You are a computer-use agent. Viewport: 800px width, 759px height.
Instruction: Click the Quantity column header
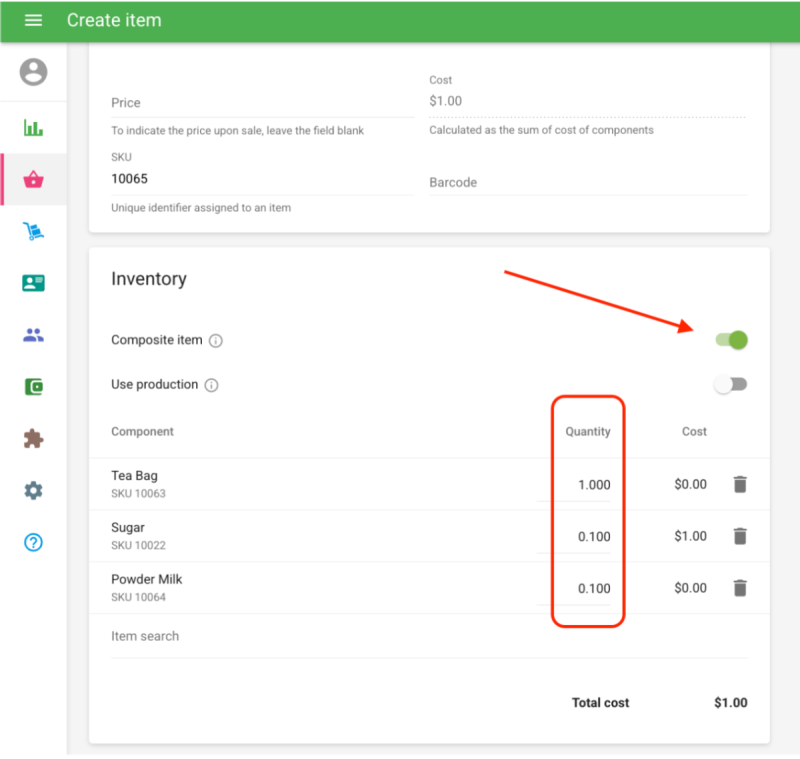click(588, 432)
